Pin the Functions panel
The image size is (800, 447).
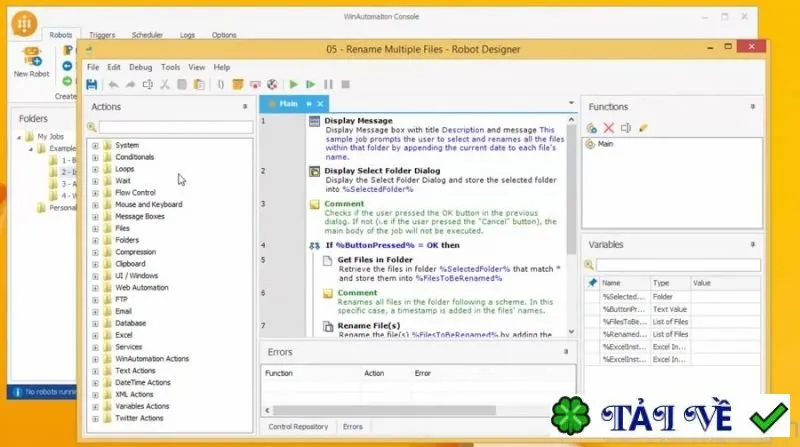[x=753, y=107]
